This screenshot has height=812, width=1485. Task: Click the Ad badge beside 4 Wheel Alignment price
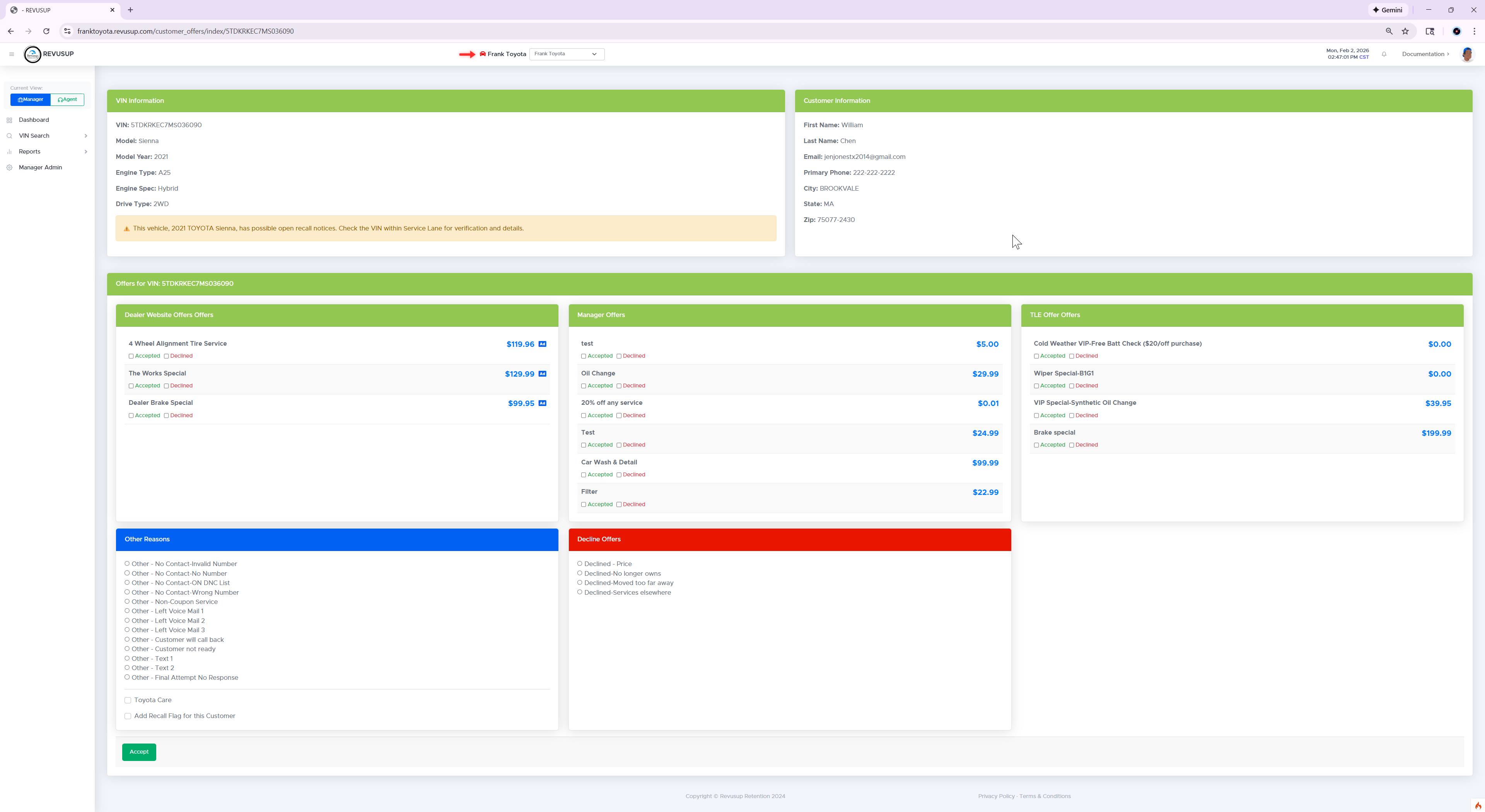(542, 344)
